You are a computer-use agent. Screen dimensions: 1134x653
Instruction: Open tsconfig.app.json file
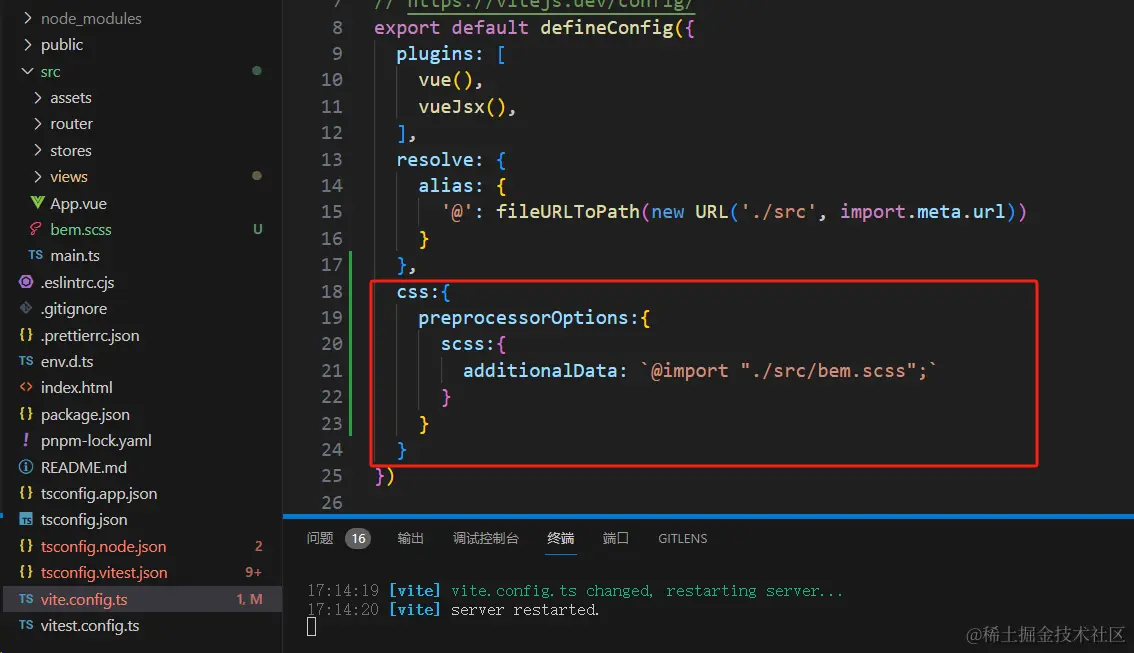[x=99, y=493]
